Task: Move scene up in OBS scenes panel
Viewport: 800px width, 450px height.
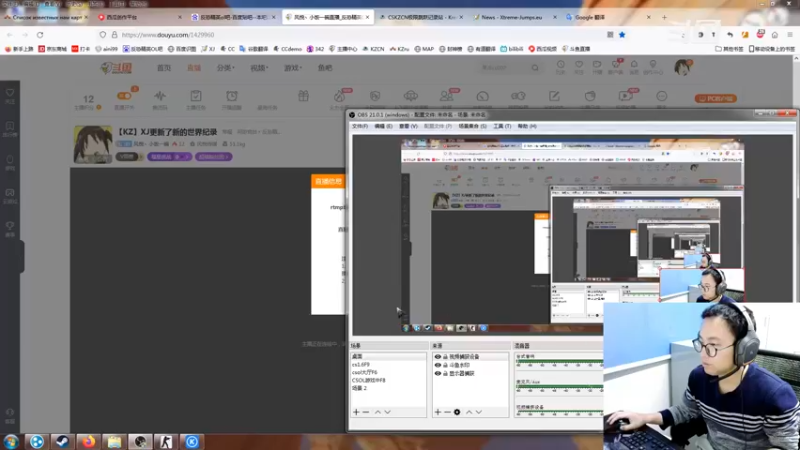Action: 378,412
